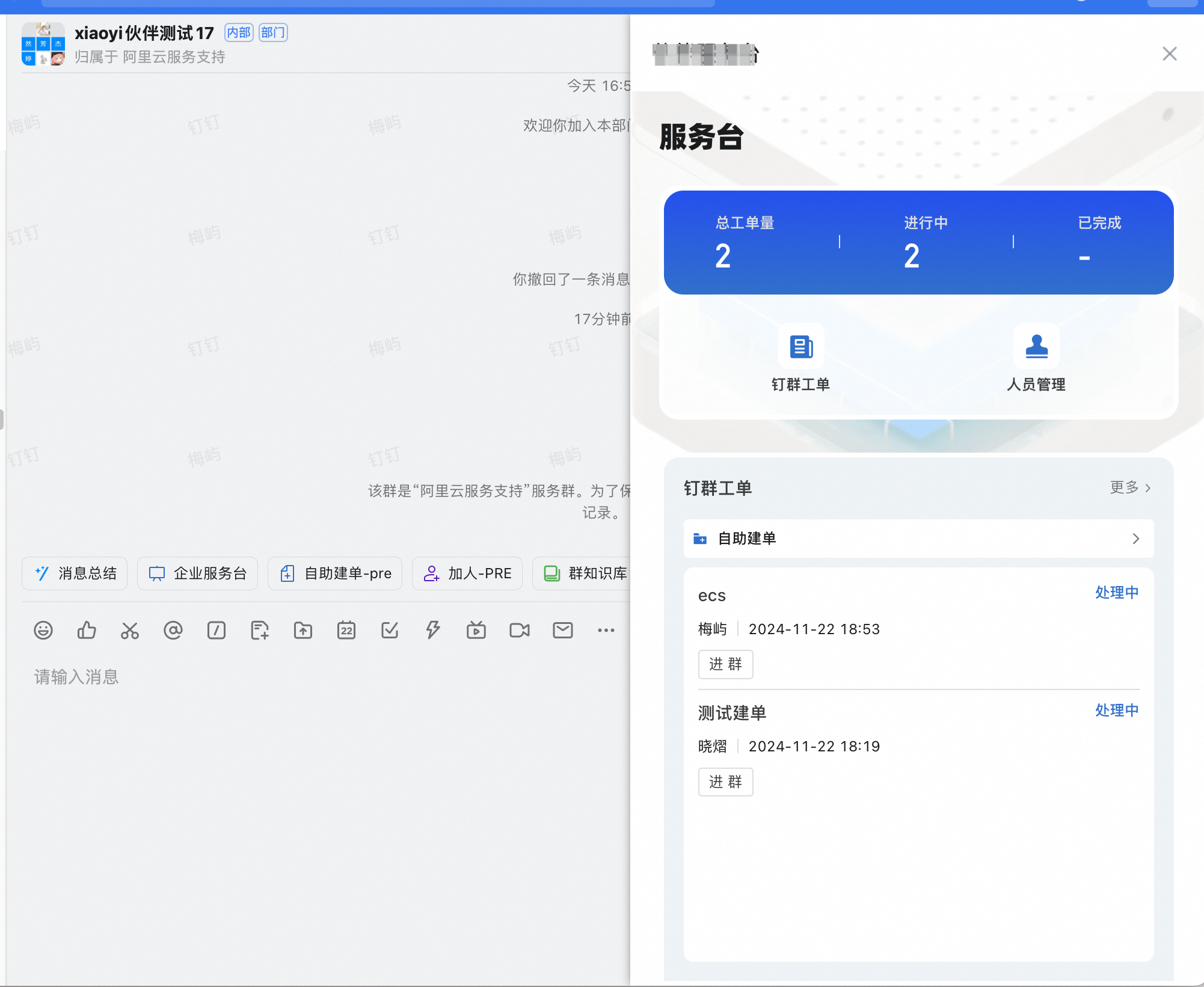Select the scissors screenshot tool
The height and width of the screenshot is (987, 1204).
point(130,630)
